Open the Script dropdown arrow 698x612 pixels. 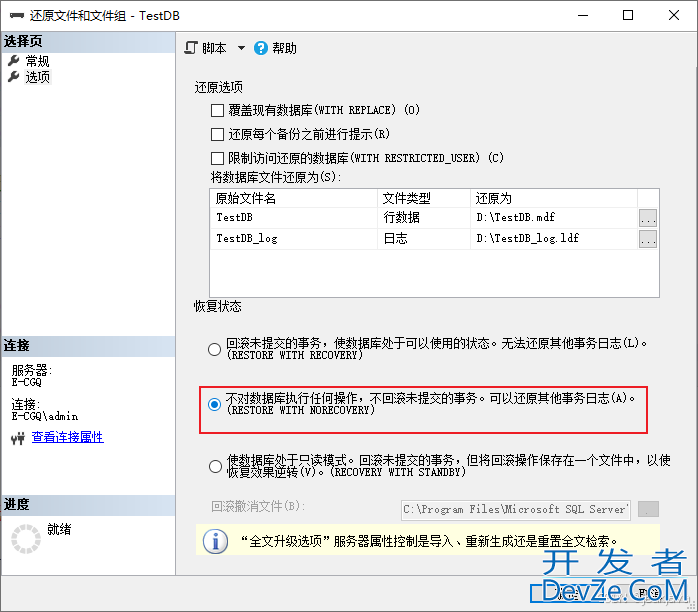click(241, 48)
